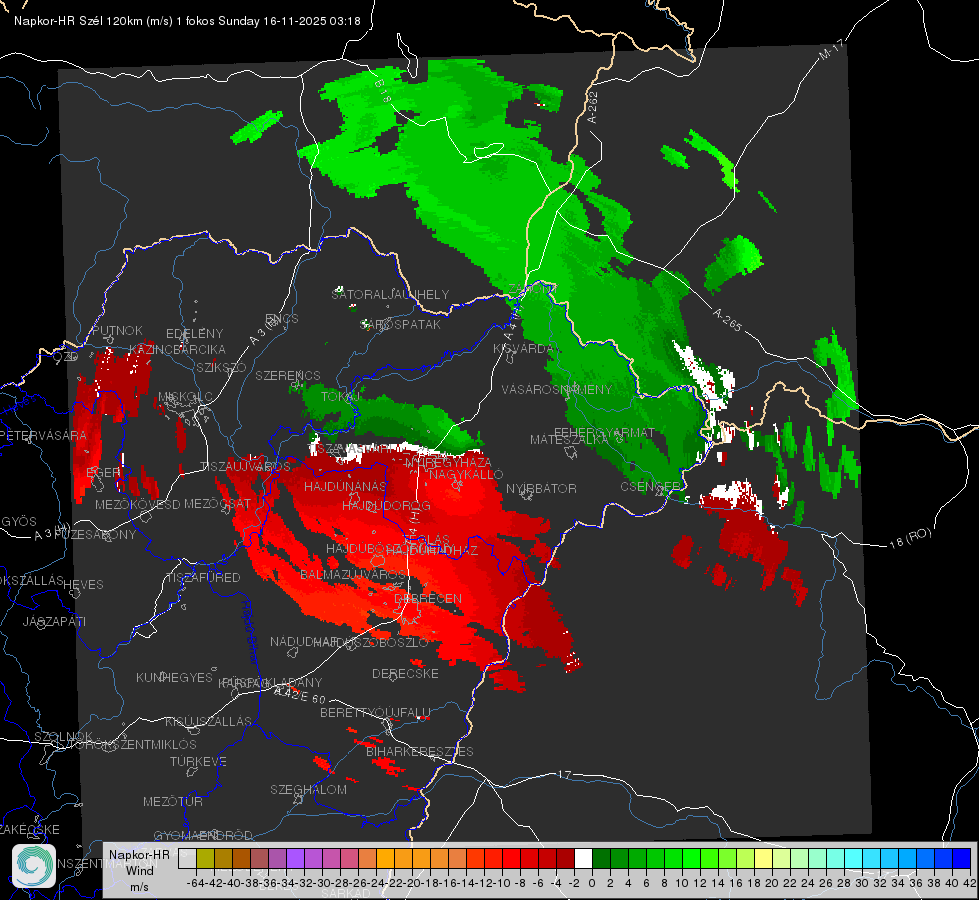Select the olive swatch above -64 in the legend
Viewport: 979px width, 900px height.
point(205,858)
